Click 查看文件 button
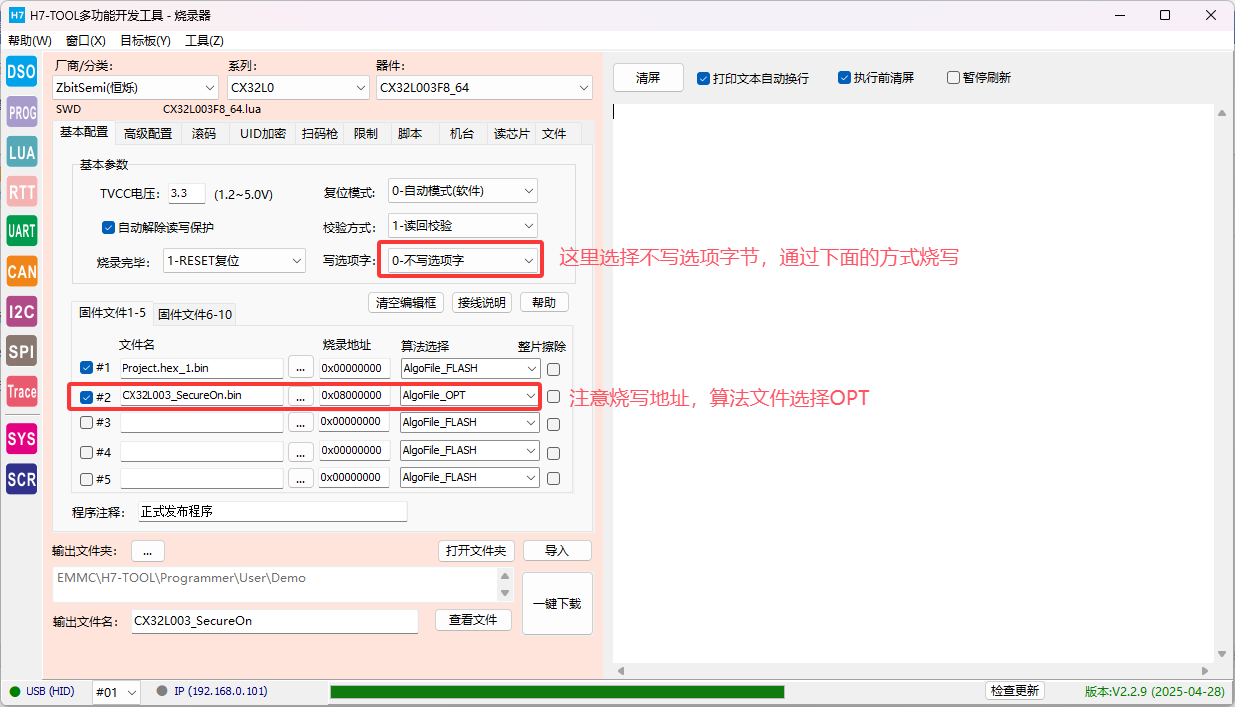This screenshot has width=1235, height=707. [473, 620]
